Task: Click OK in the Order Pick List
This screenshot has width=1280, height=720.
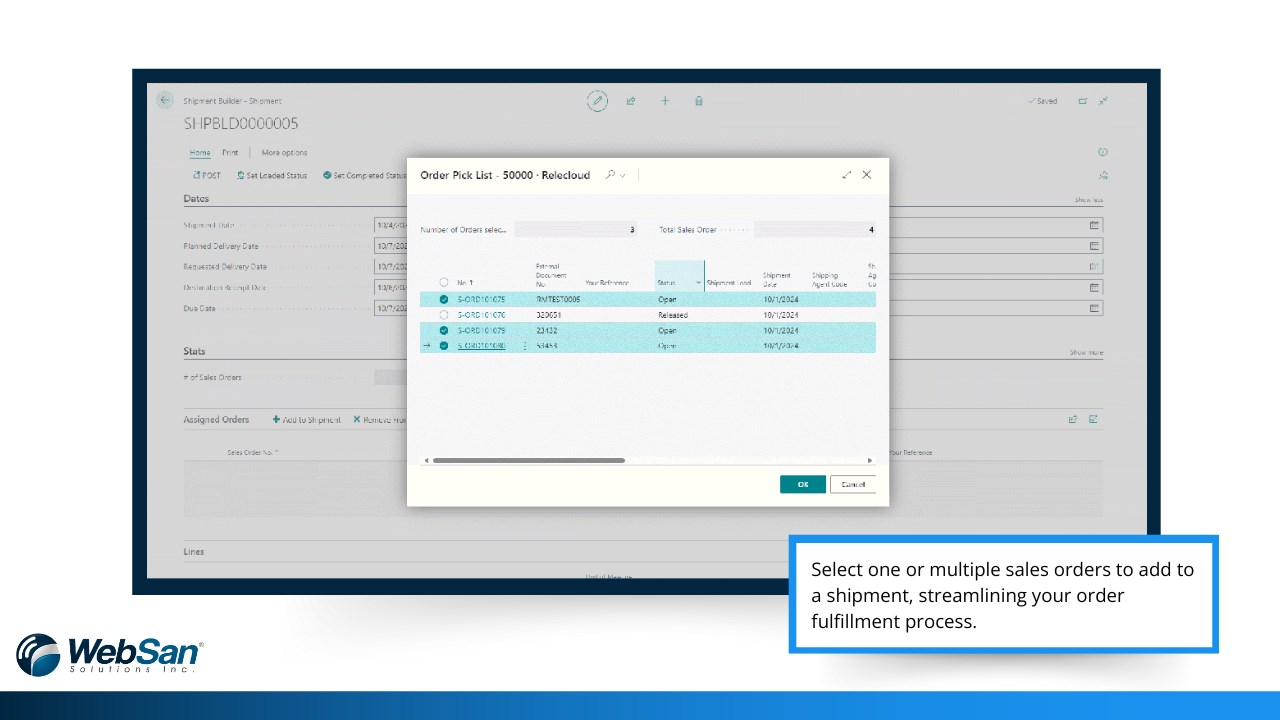Action: 803,484
